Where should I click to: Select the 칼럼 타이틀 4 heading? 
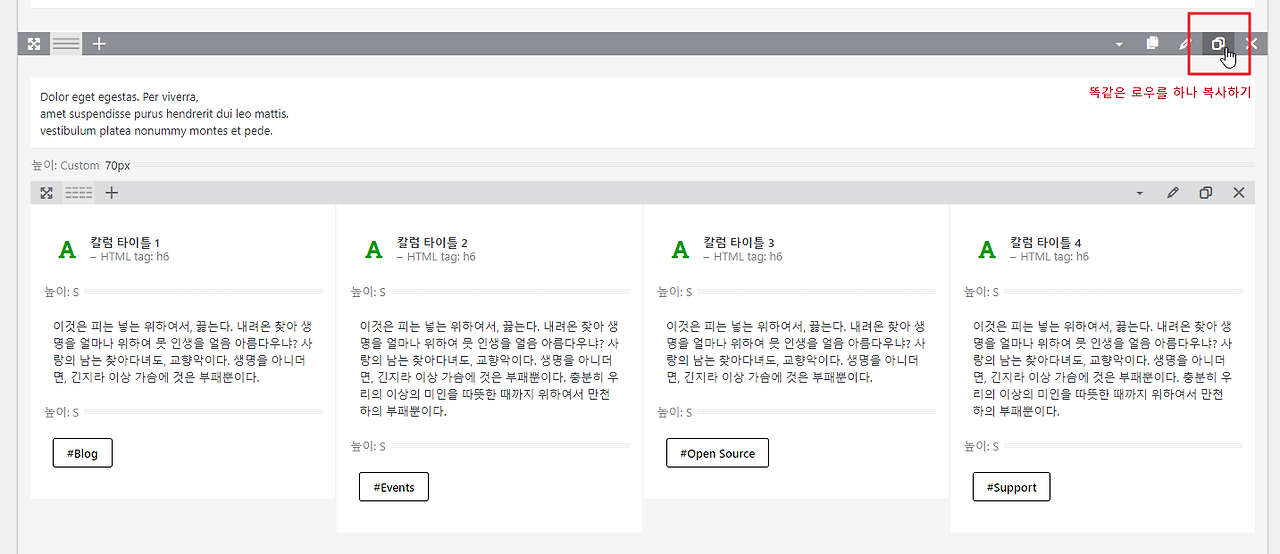pos(1045,243)
